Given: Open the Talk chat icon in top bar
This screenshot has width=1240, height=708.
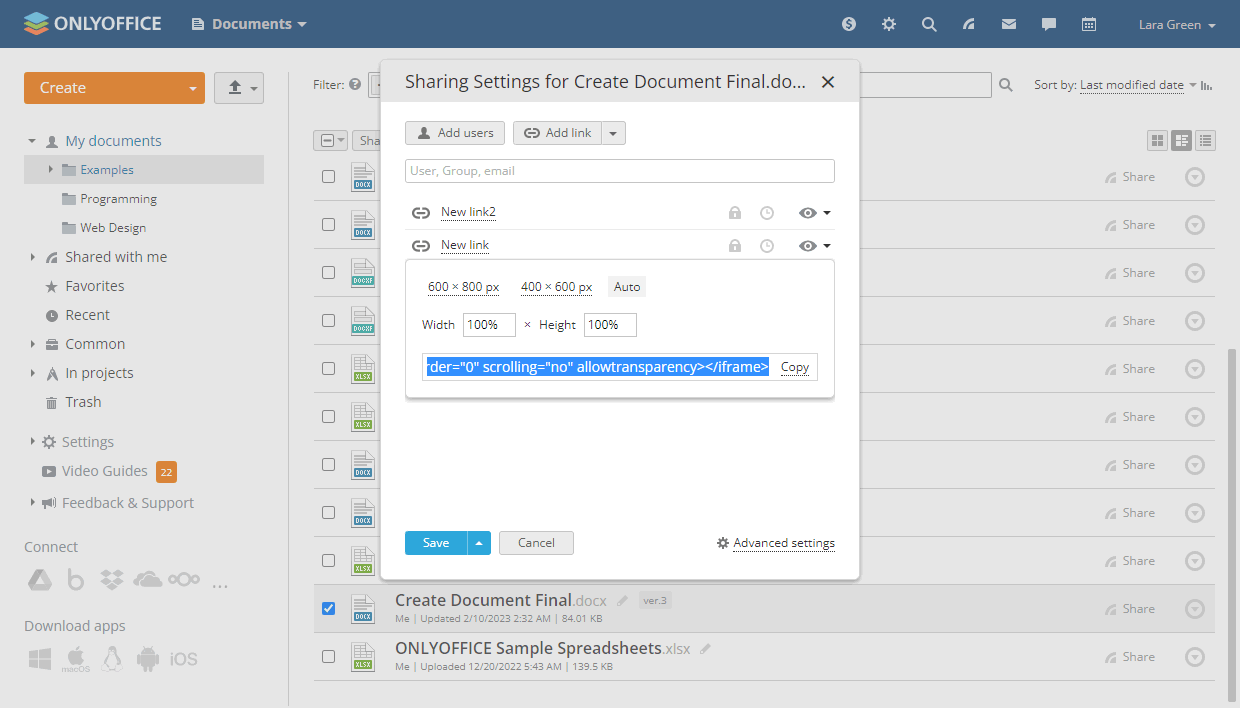Looking at the screenshot, I should (1048, 23).
